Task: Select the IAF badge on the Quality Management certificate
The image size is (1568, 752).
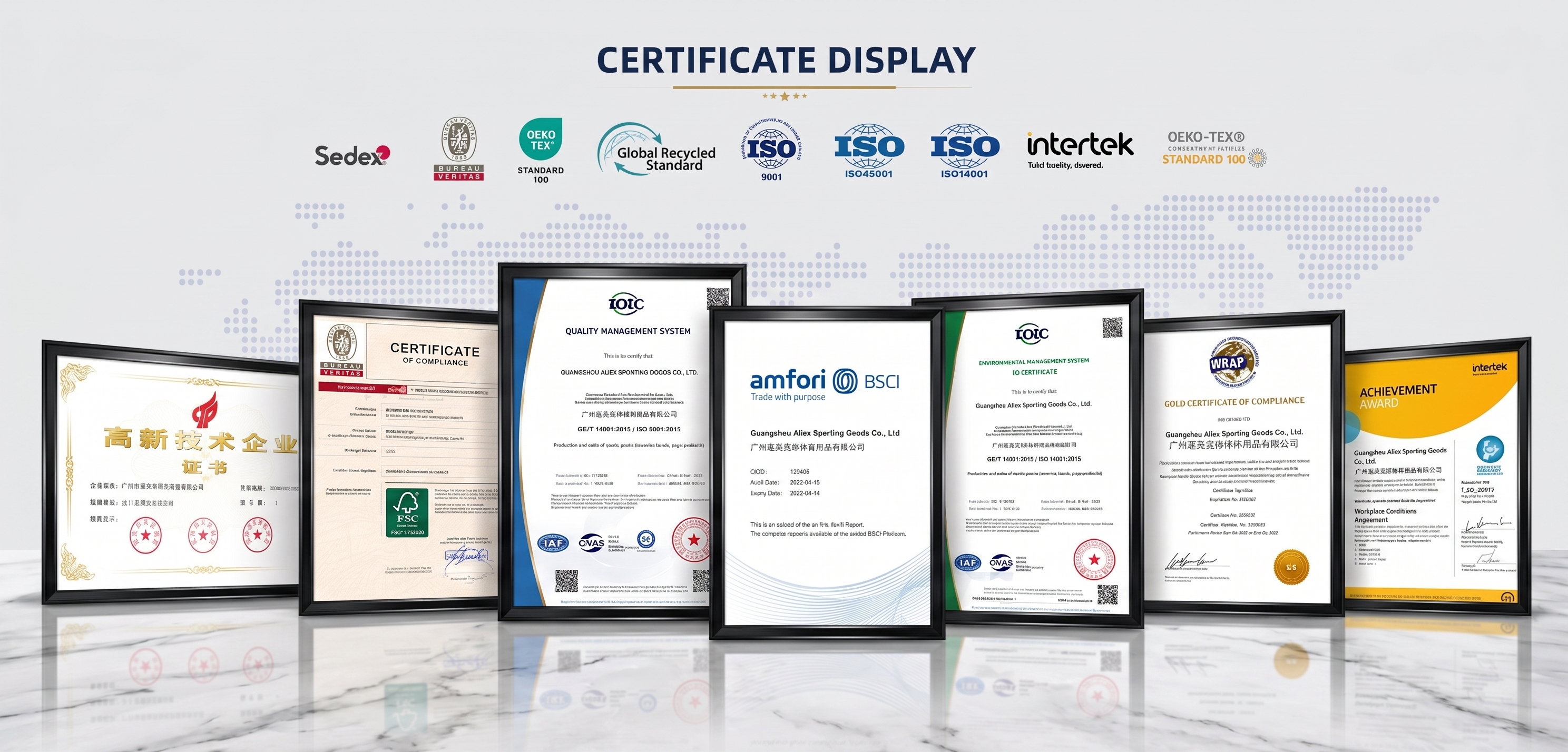Action: pyautogui.click(x=553, y=543)
